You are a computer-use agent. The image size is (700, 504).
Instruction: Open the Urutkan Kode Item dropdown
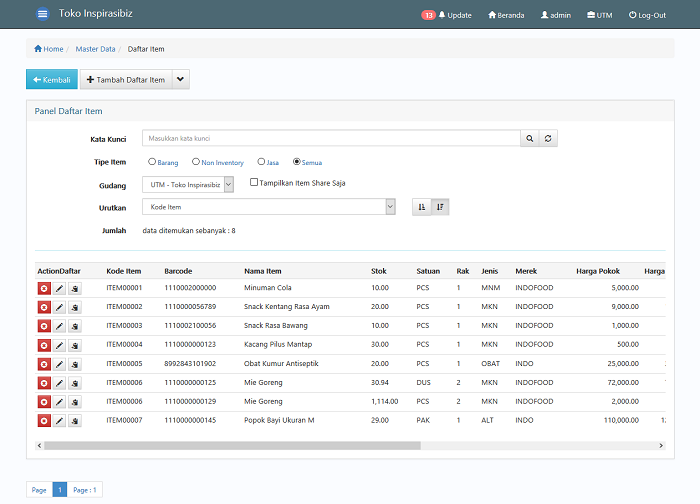[x=269, y=207]
